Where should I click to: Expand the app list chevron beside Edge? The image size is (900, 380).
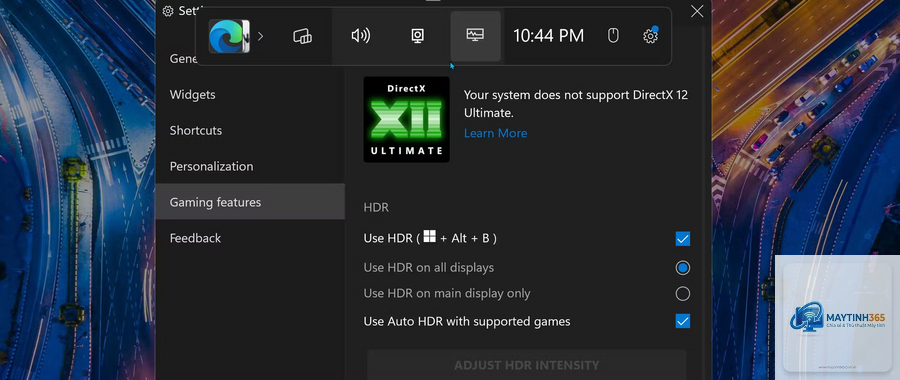point(261,36)
